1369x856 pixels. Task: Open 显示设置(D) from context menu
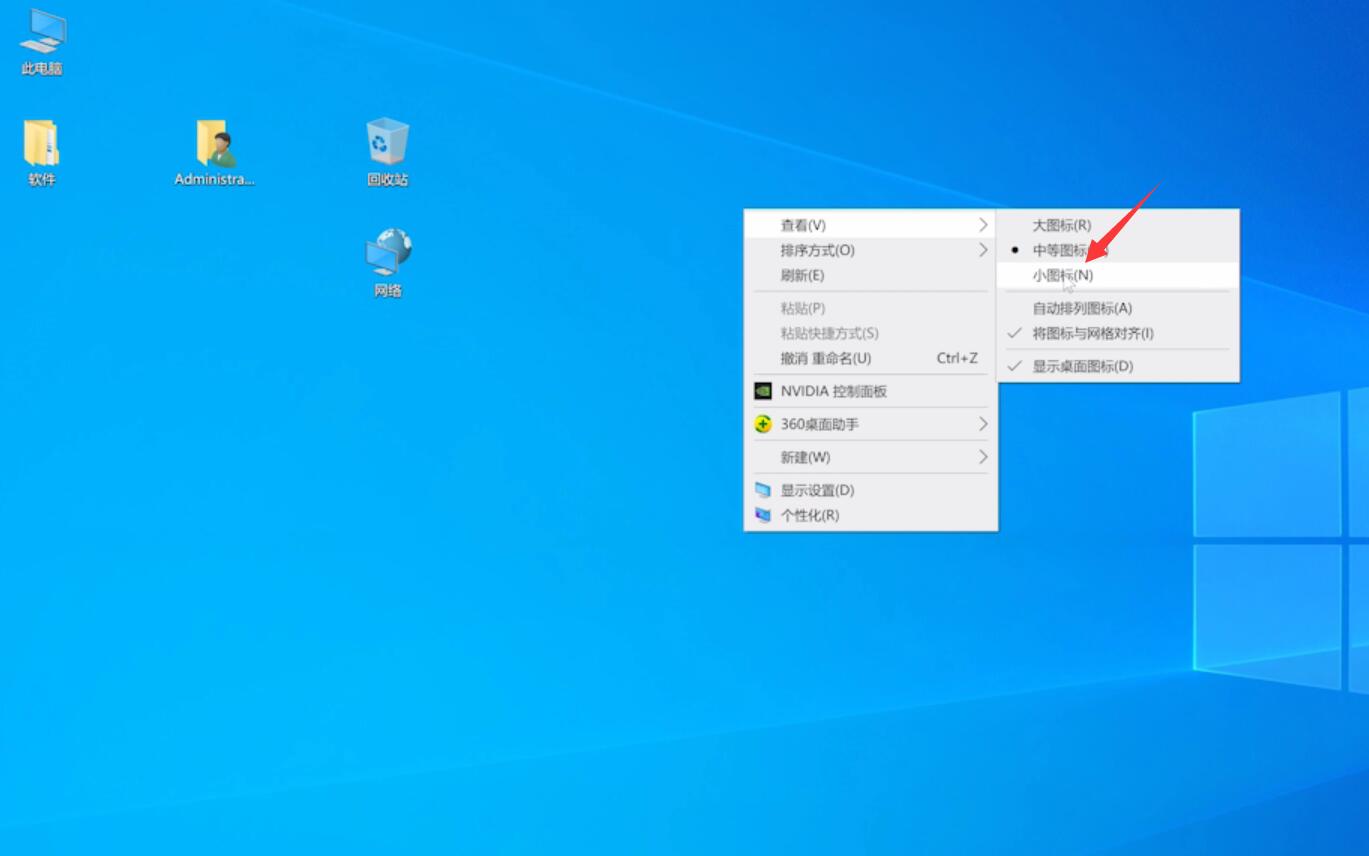click(871, 490)
